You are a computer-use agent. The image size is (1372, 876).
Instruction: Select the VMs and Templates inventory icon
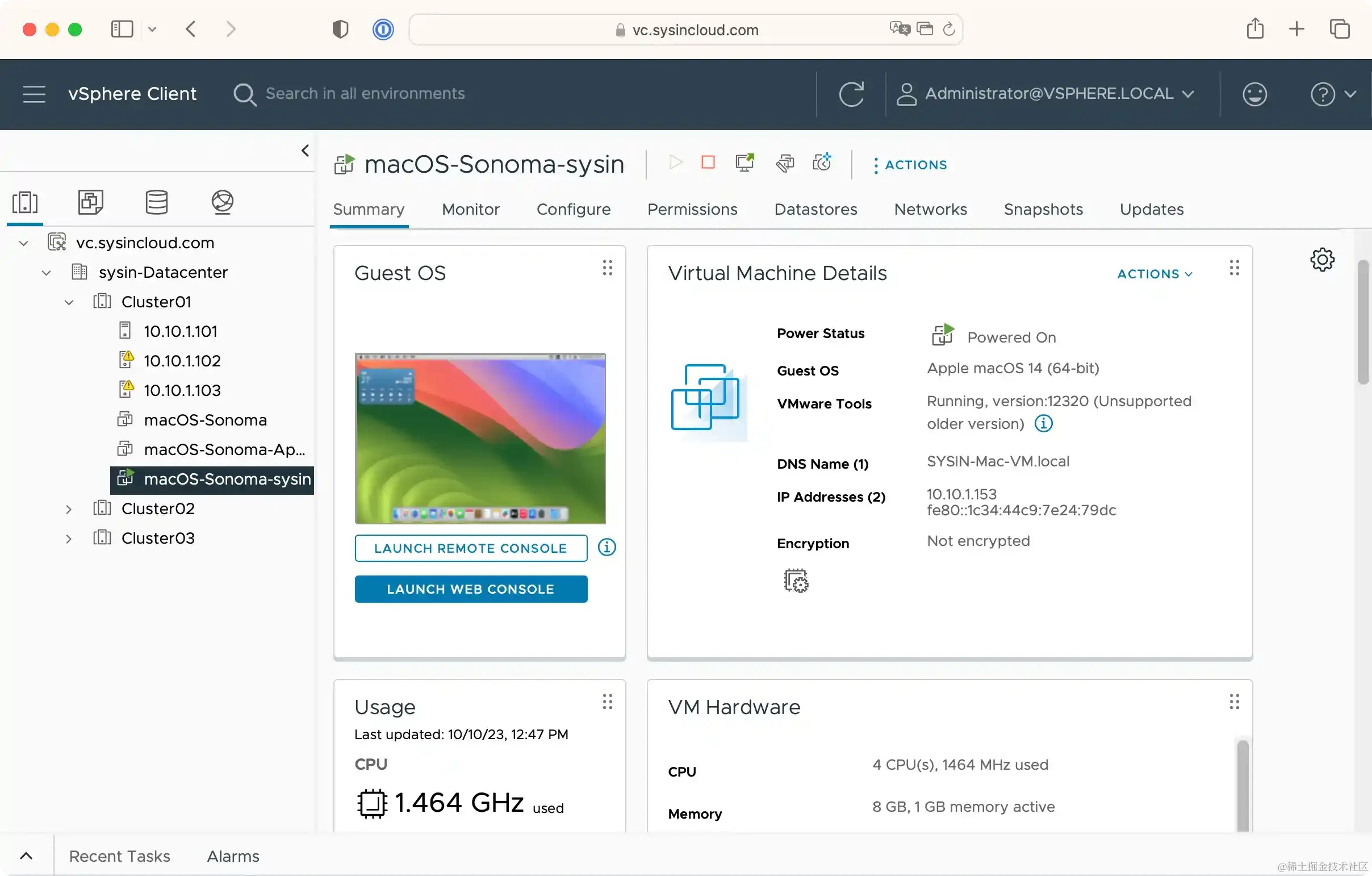90,202
